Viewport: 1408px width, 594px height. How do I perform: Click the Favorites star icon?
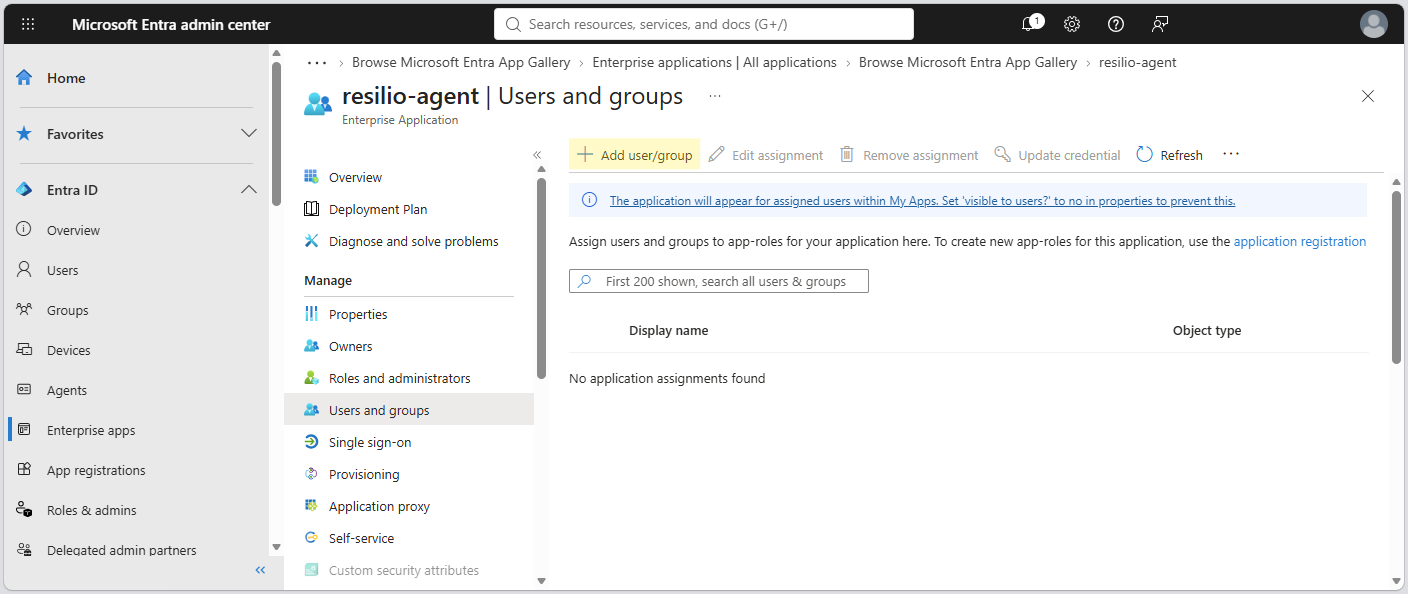[24, 134]
